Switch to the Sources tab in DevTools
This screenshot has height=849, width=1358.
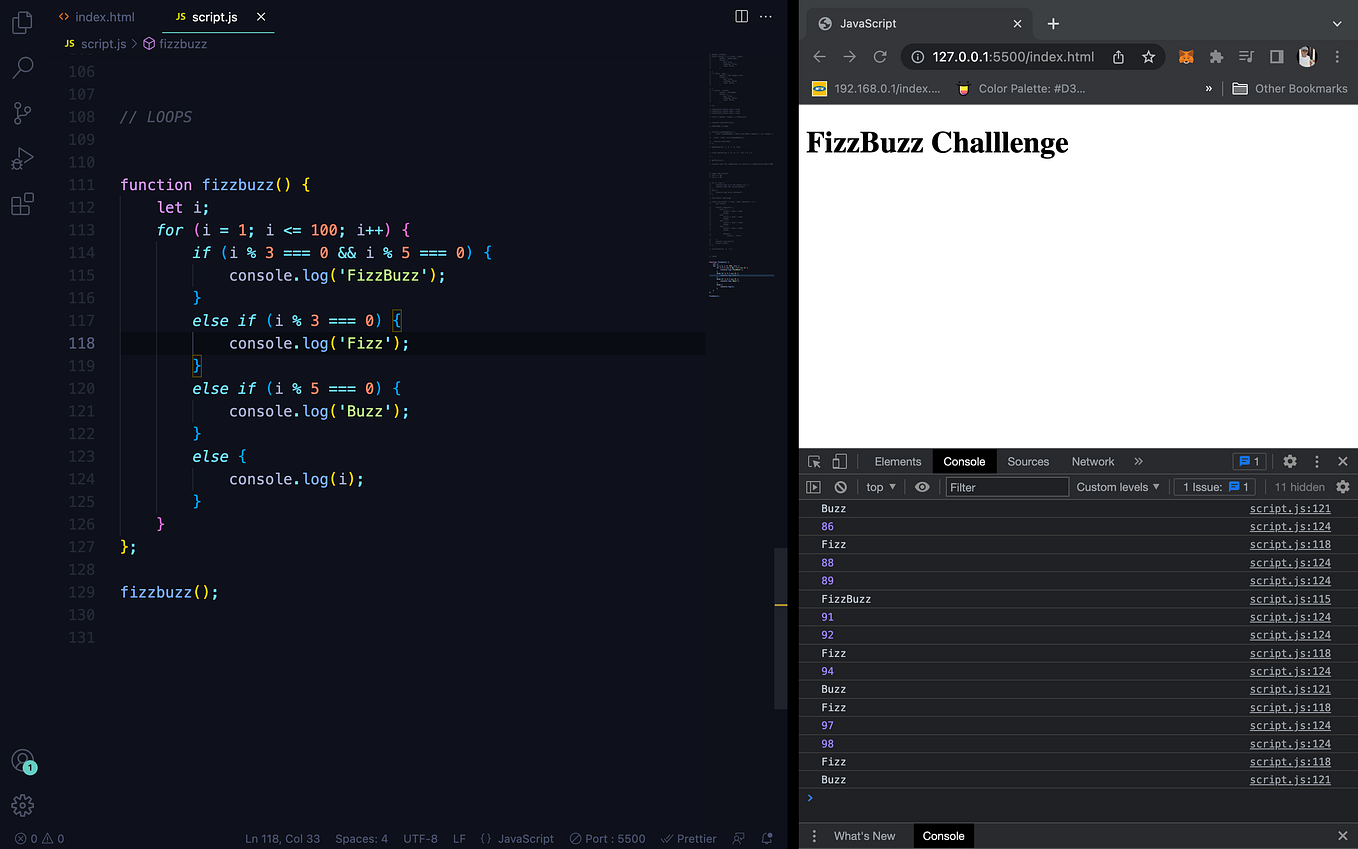1028,461
